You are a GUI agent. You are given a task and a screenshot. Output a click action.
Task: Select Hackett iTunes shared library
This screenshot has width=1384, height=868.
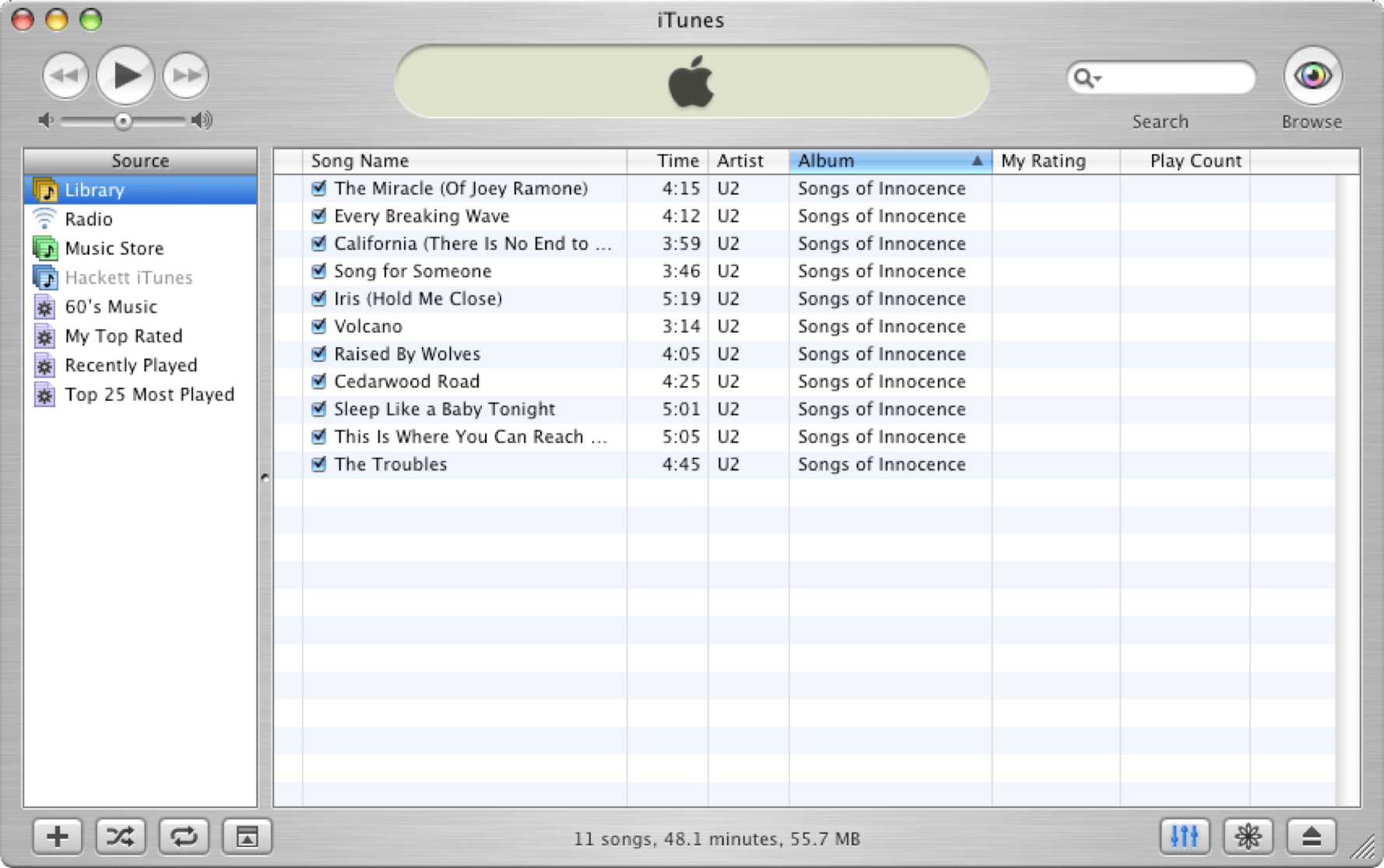tap(140, 278)
